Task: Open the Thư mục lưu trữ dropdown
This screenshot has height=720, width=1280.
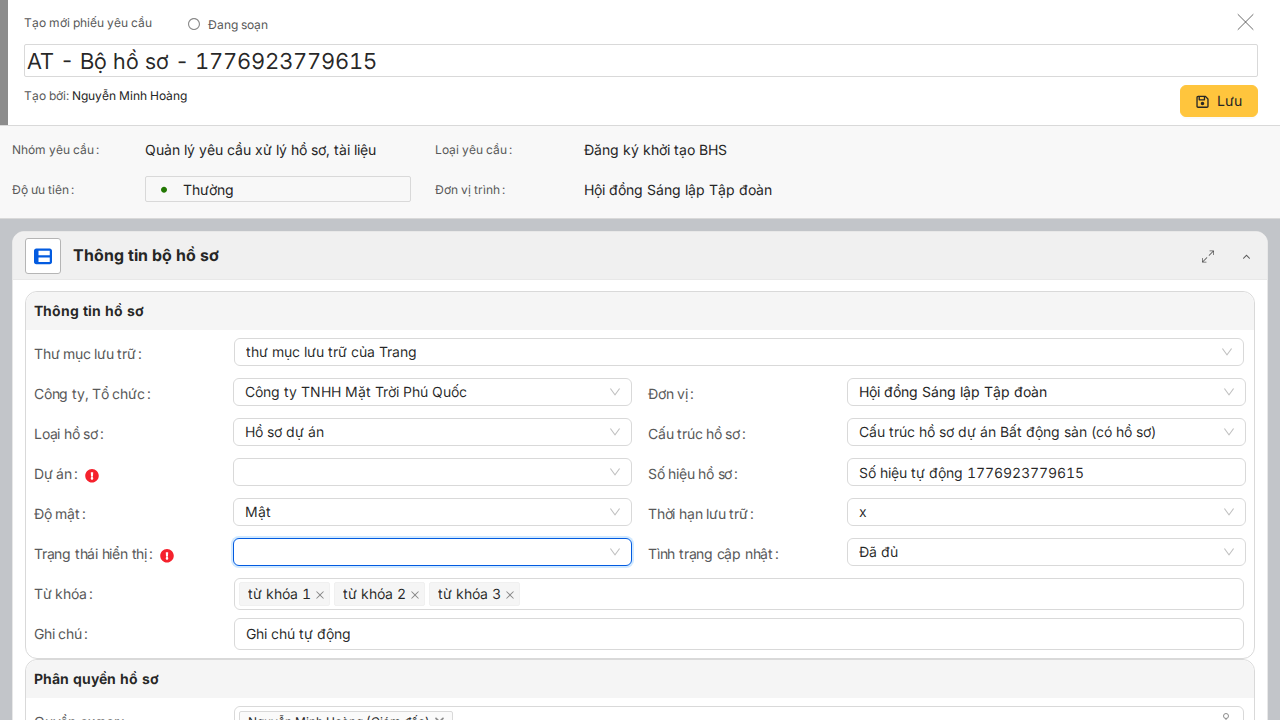Action: (x=738, y=352)
